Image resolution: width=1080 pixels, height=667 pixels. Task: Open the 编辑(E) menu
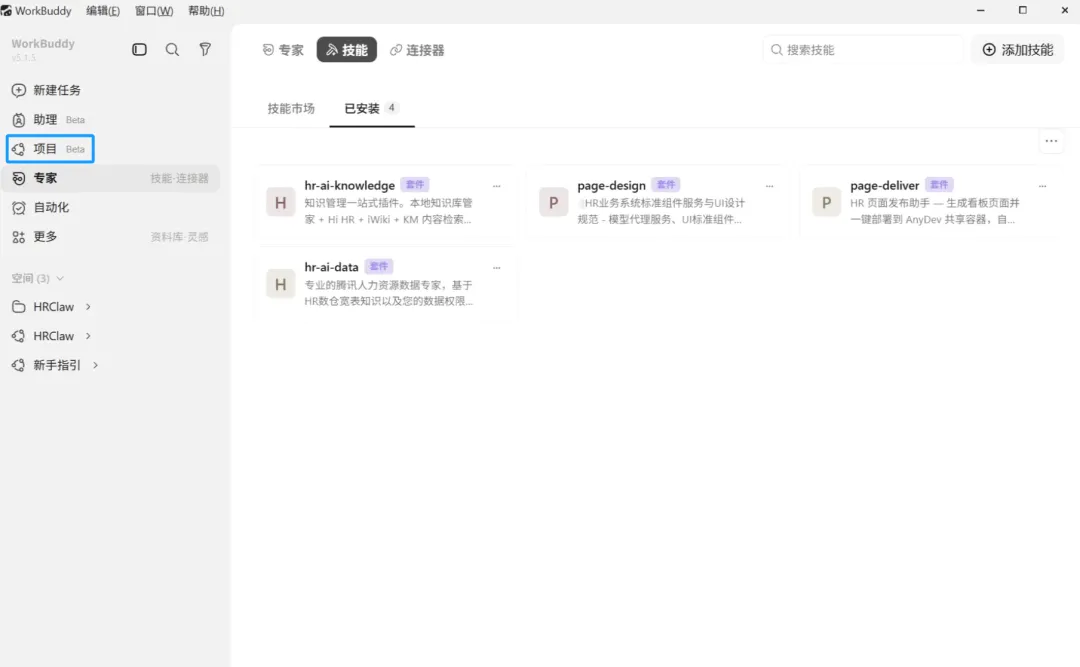click(x=103, y=11)
